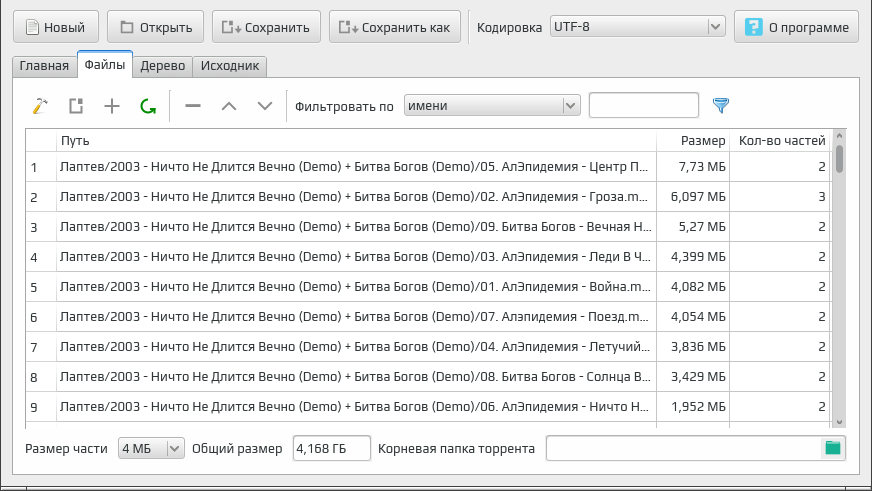This screenshot has height=491, width=872.
Task: Apply filter with the funnel icon
Action: point(721,106)
